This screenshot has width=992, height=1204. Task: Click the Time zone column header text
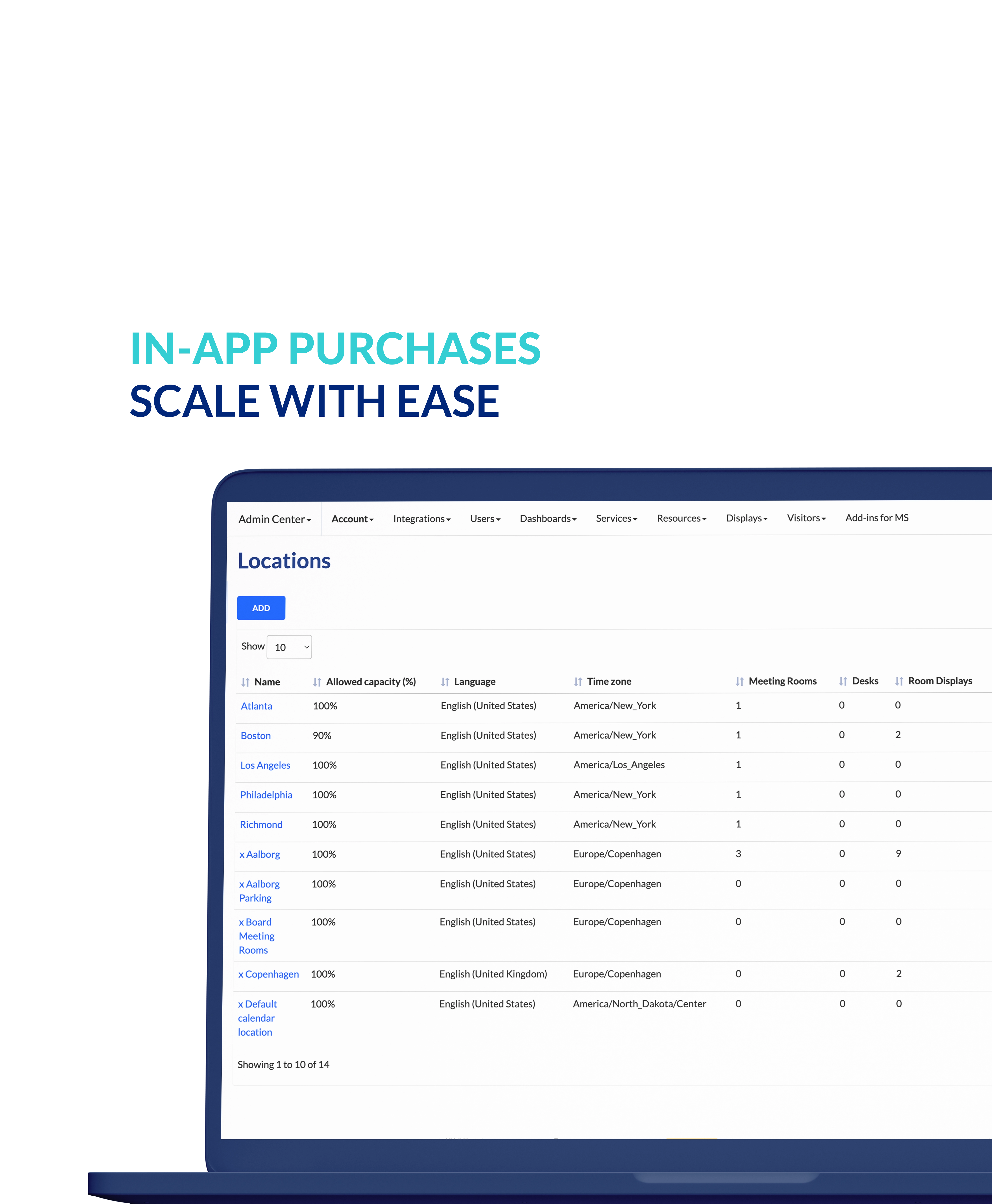point(609,682)
